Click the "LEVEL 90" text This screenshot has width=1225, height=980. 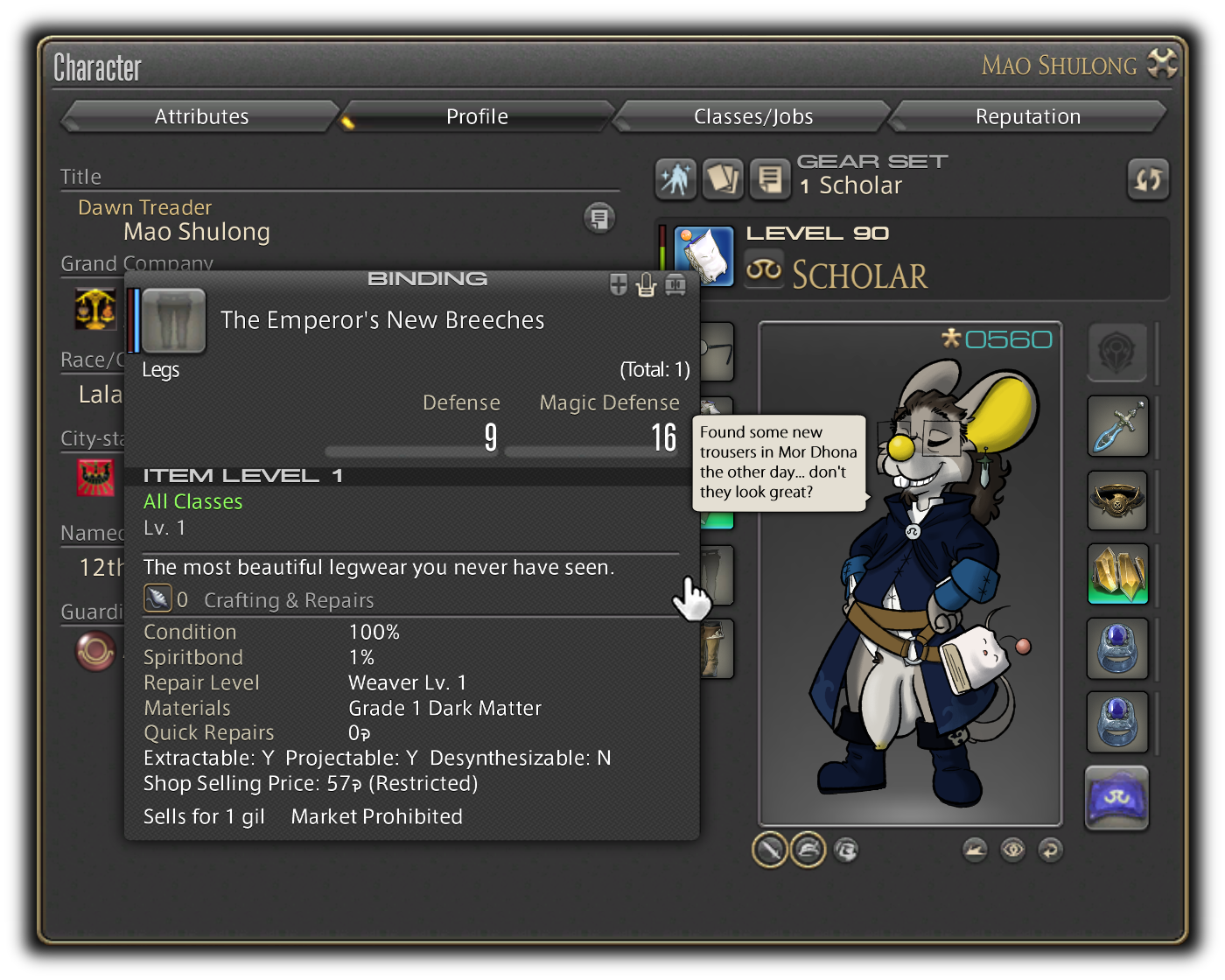pyautogui.click(x=817, y=234)
